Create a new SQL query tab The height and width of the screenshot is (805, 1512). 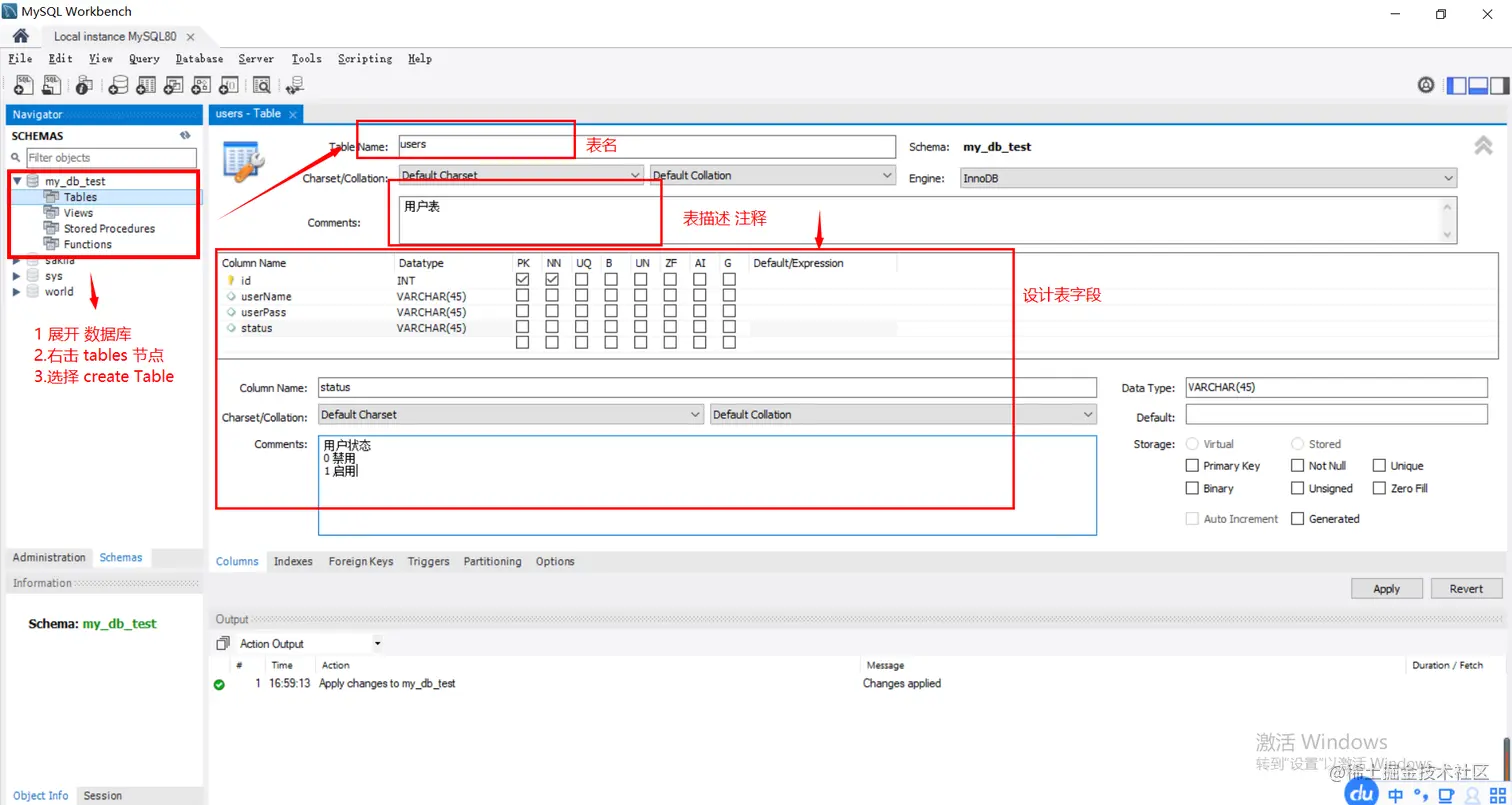(22, 85)
